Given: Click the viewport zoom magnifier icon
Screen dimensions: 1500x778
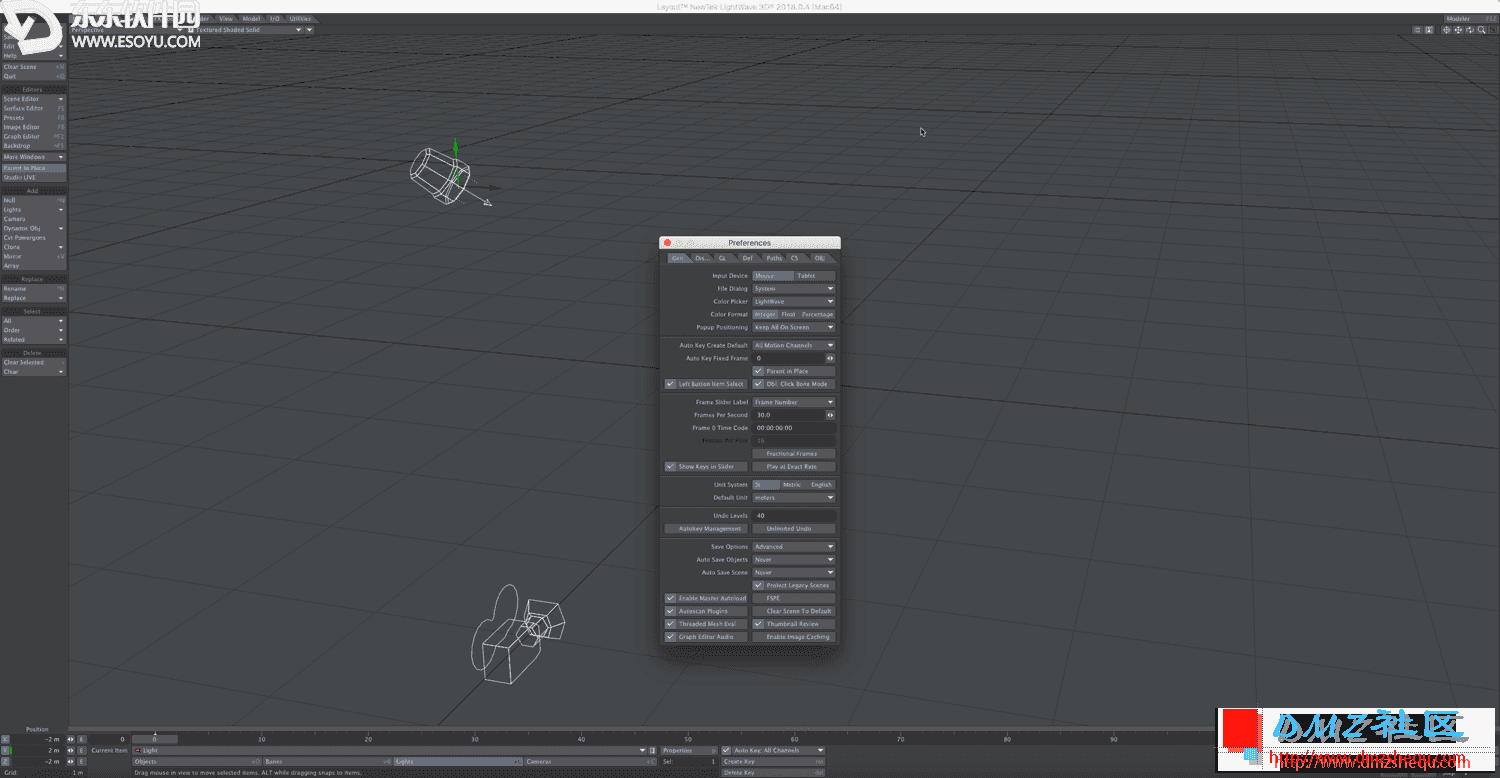Looking at the screenshot, I should coord(1482,30).
